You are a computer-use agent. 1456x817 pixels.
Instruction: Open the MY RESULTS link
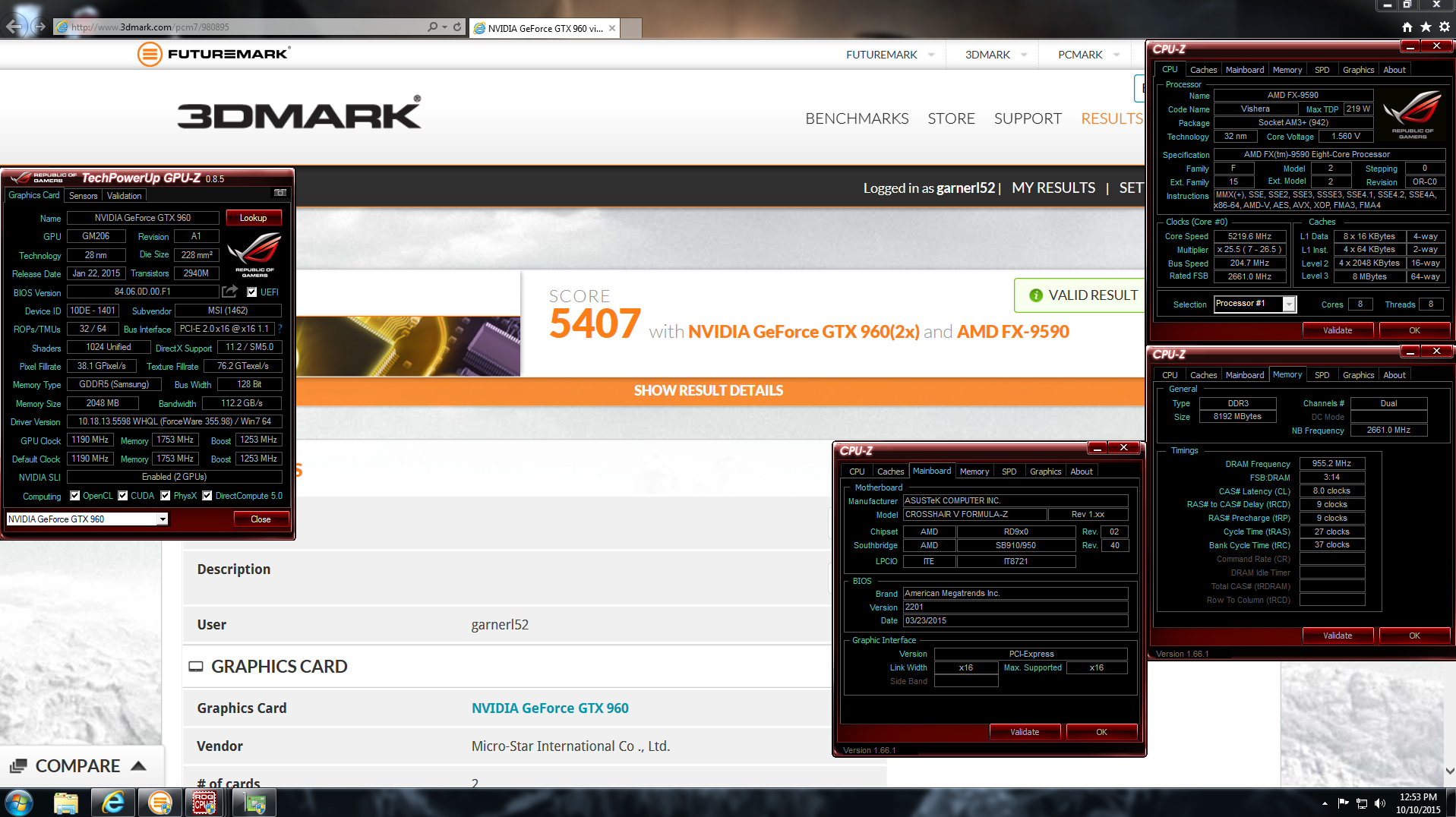coord(1053,188)
